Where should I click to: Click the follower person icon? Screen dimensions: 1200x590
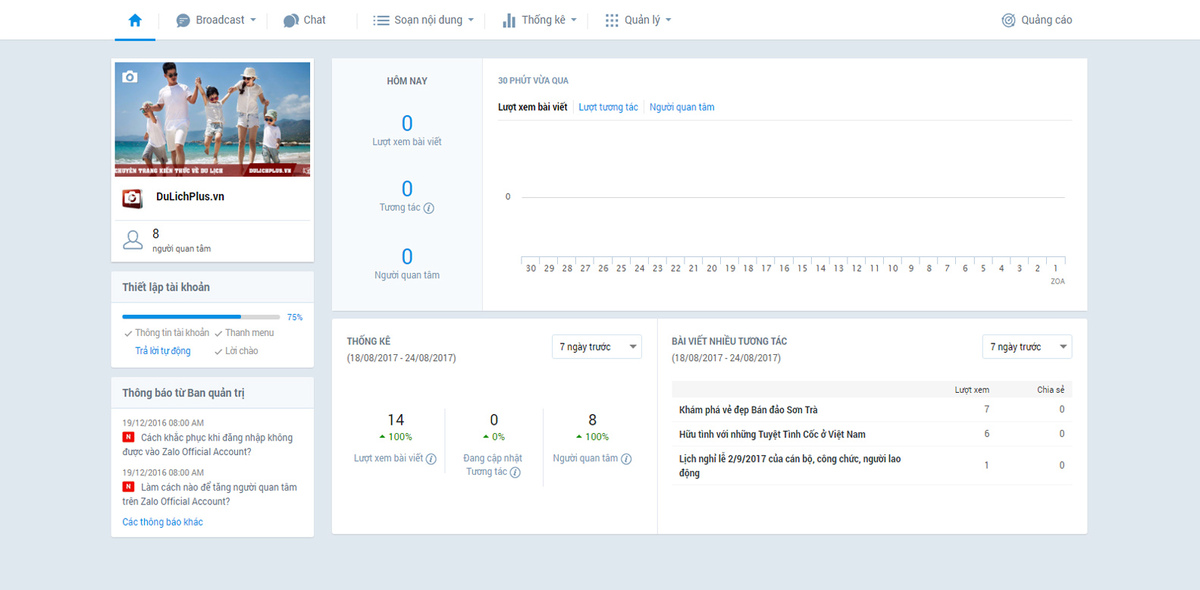[x=132, y=240]
